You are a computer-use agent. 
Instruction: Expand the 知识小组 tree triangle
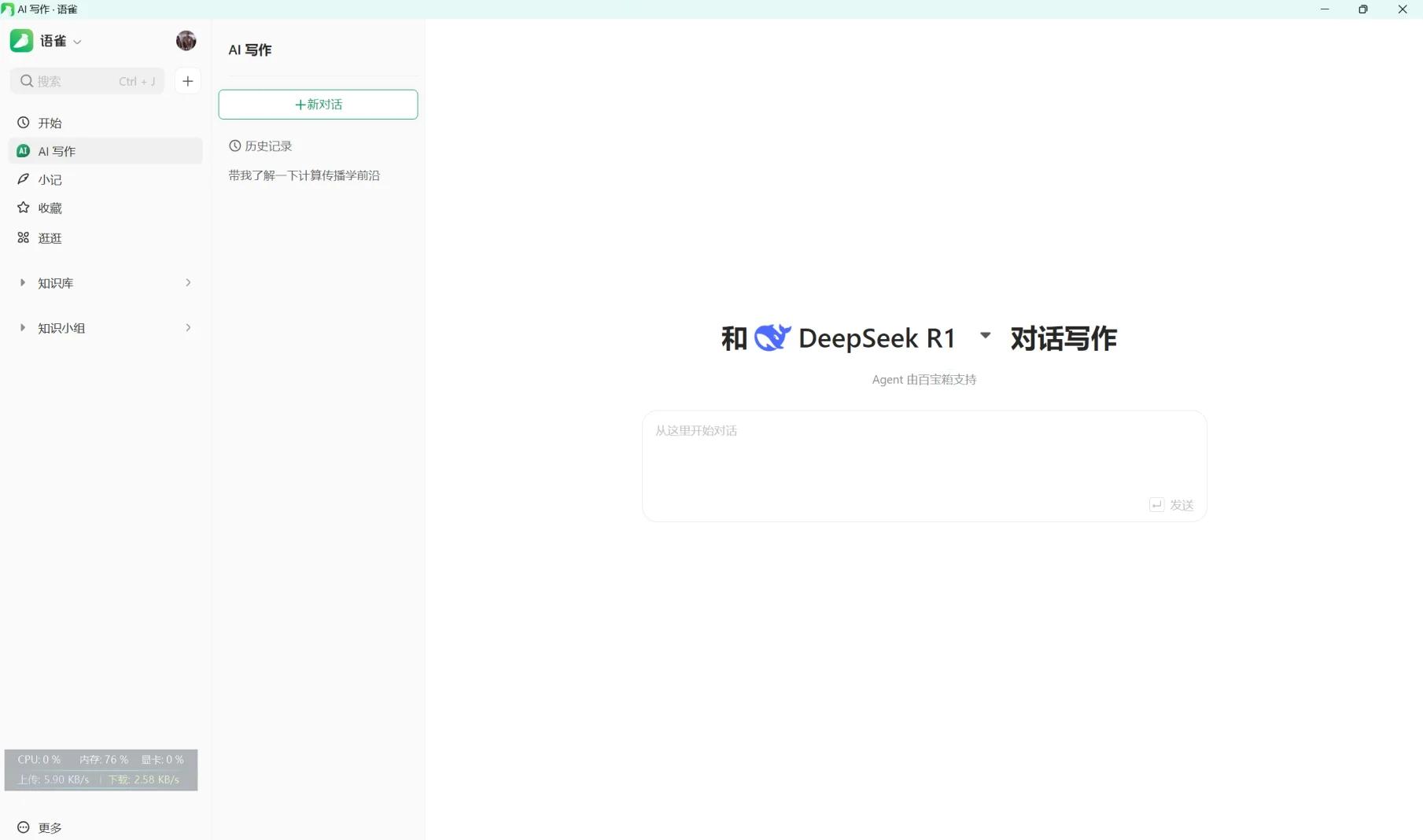(x=22, y=327)
